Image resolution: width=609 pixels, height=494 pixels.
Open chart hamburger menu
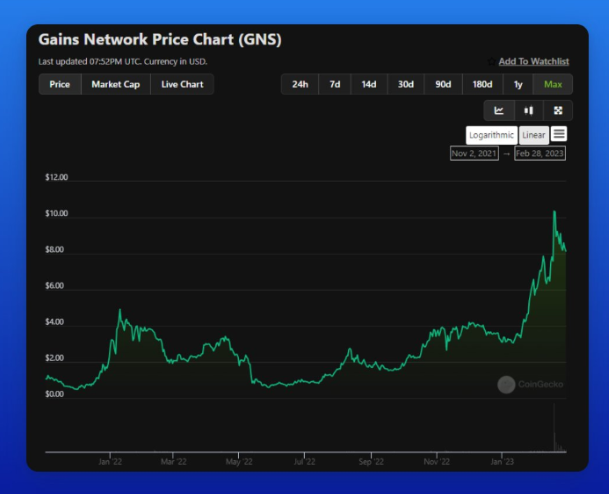[559, 134]
